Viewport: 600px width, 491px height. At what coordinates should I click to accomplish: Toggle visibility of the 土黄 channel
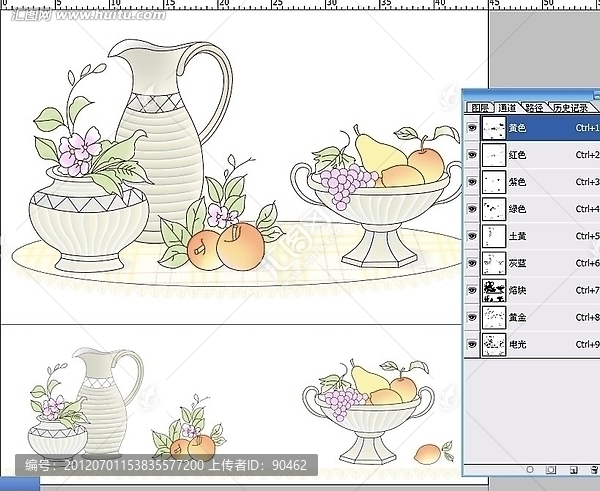(x=472, y=236)
